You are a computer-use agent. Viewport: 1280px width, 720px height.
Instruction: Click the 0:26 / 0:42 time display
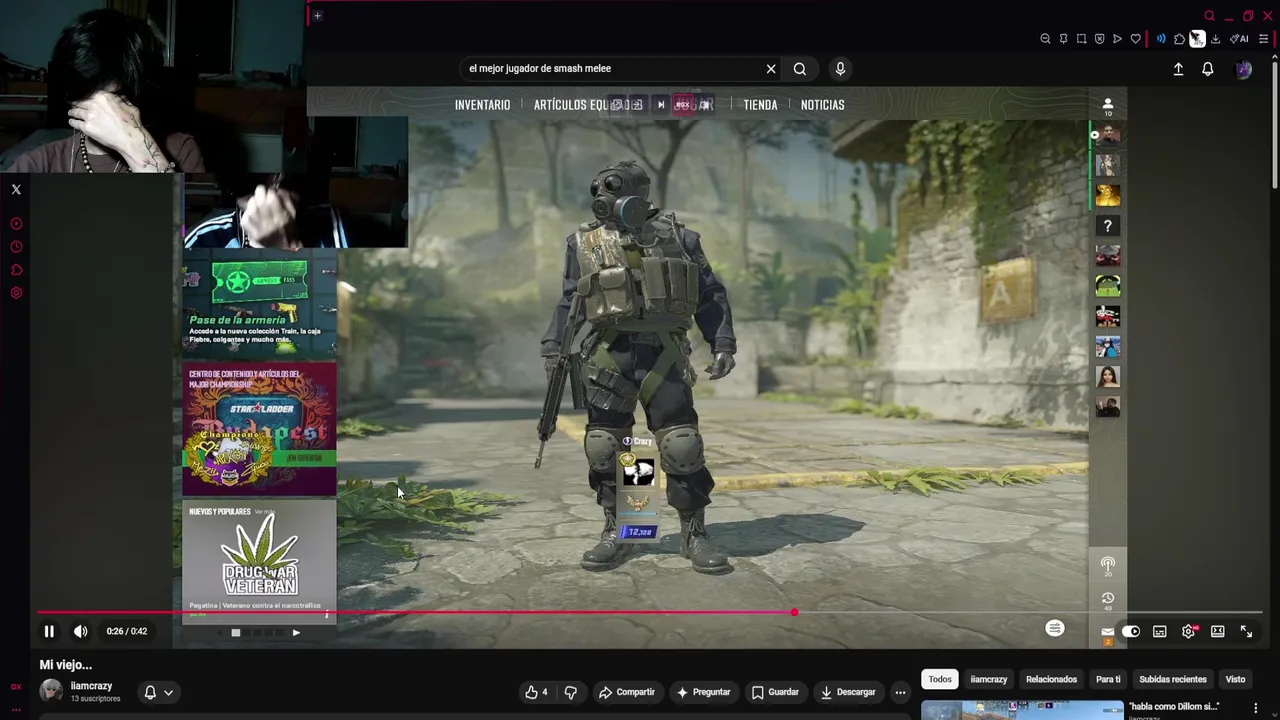(x=127, y=631)
